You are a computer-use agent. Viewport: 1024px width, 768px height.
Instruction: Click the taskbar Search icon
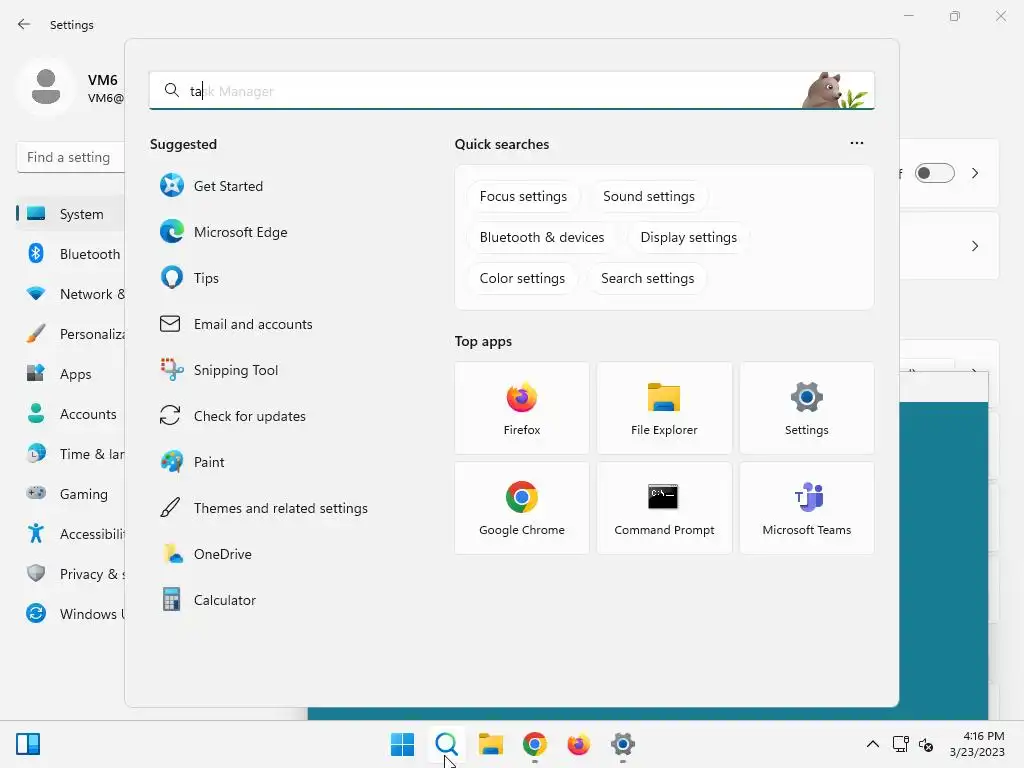click(447, 744)
